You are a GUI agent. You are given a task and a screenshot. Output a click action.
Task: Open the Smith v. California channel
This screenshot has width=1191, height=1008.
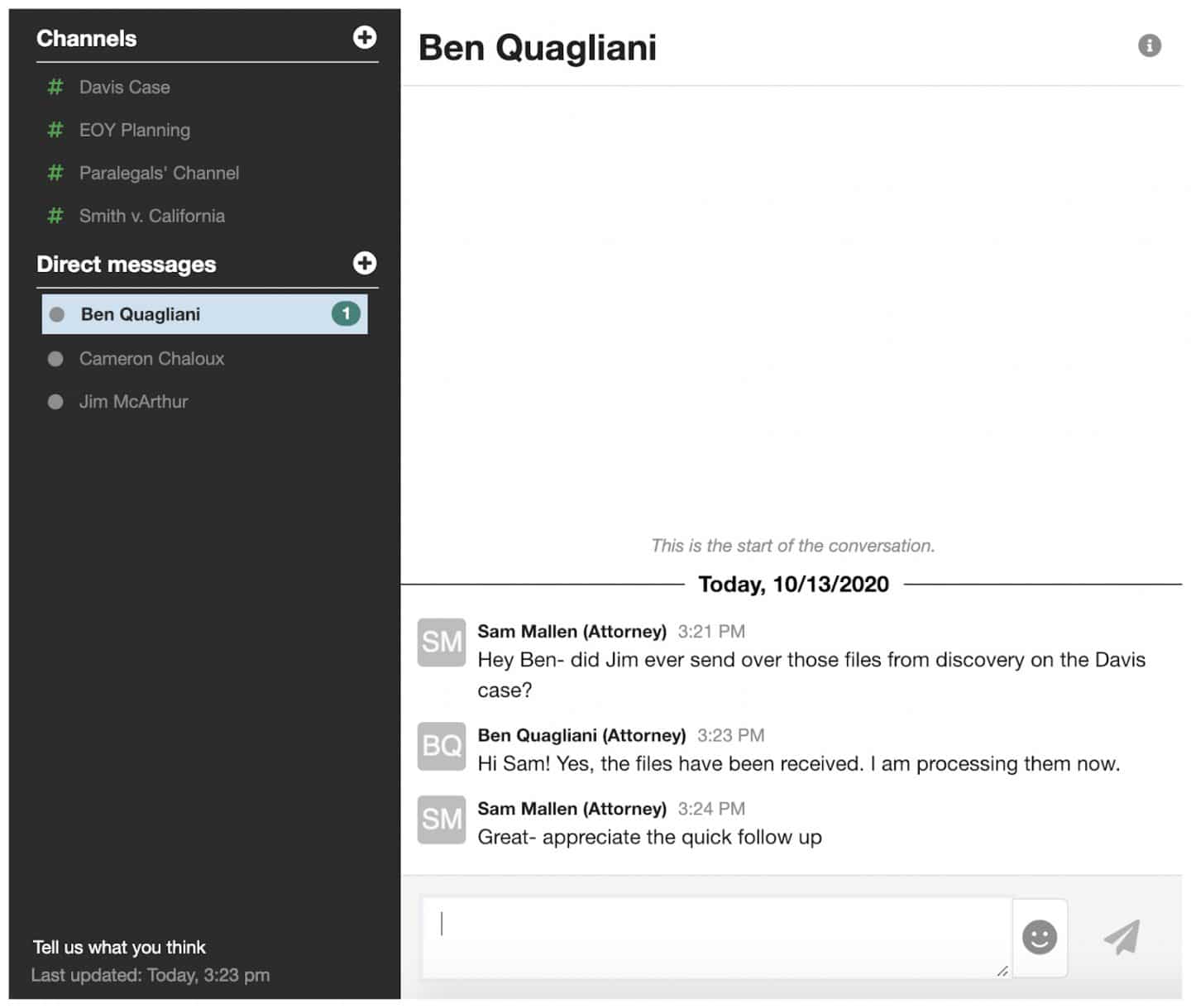click(152, 216)
